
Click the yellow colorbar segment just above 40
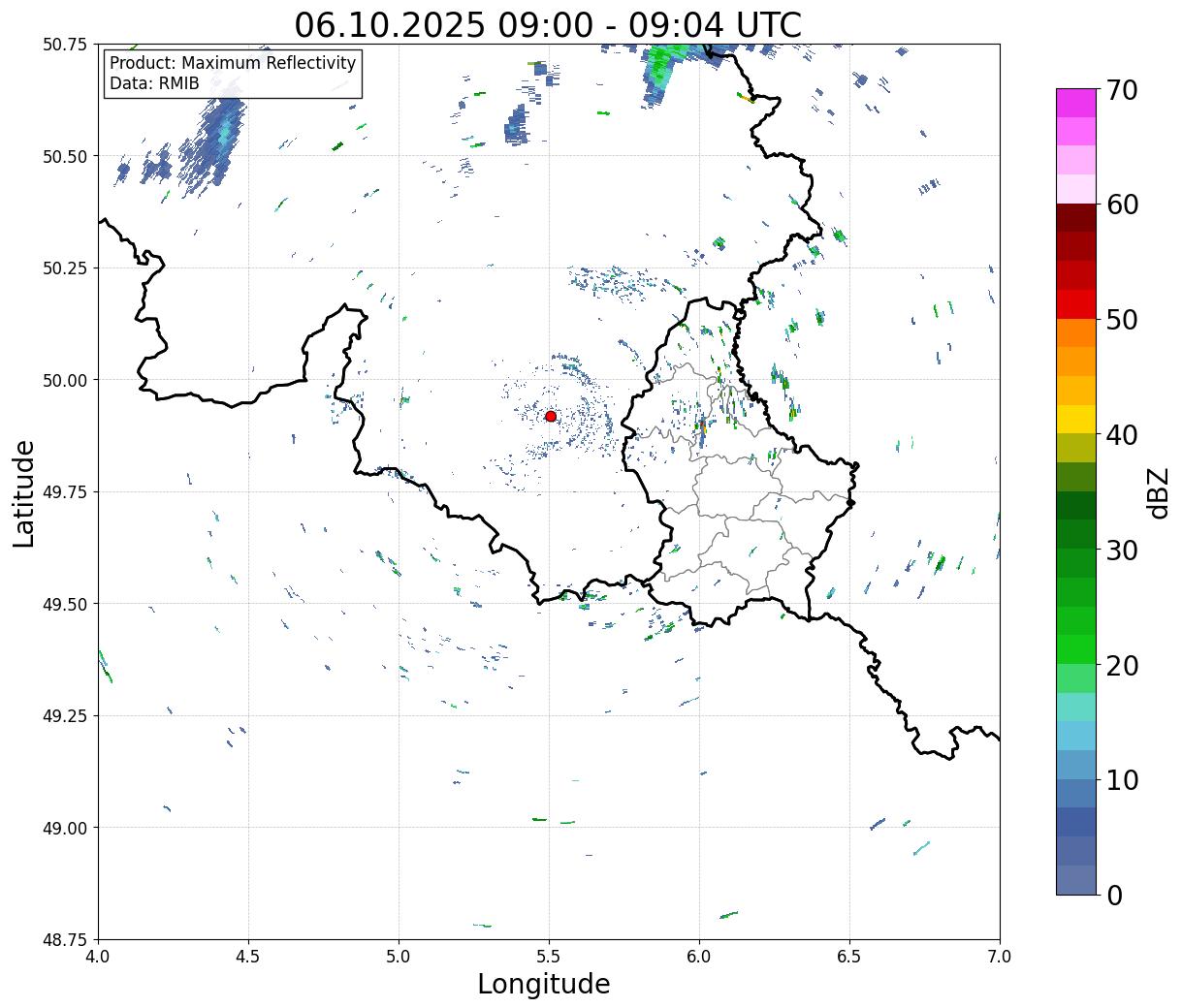[1076, 419]
